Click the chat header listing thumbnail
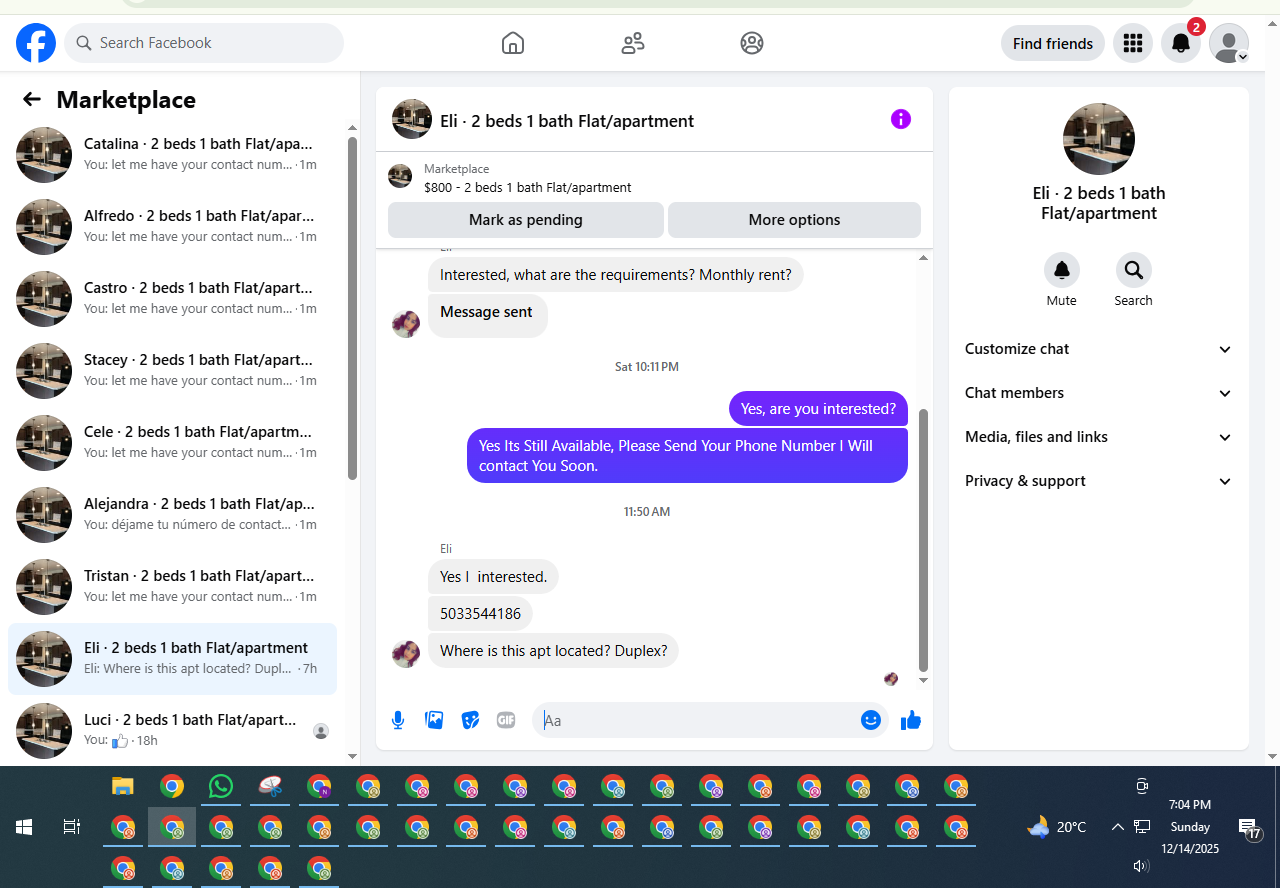 [412, 119]
